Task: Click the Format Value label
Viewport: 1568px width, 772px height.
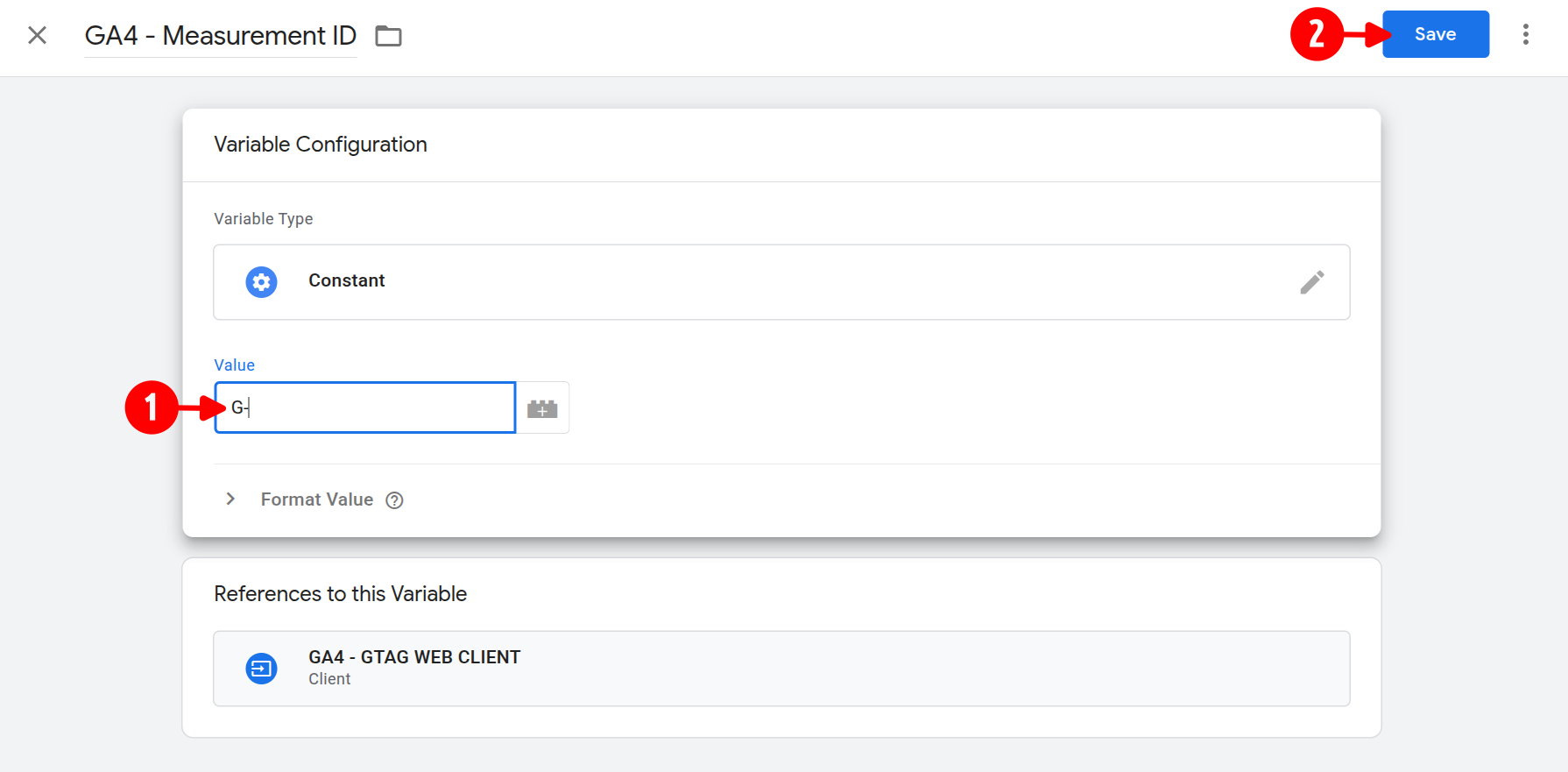Action: click(x=316, y=499)
